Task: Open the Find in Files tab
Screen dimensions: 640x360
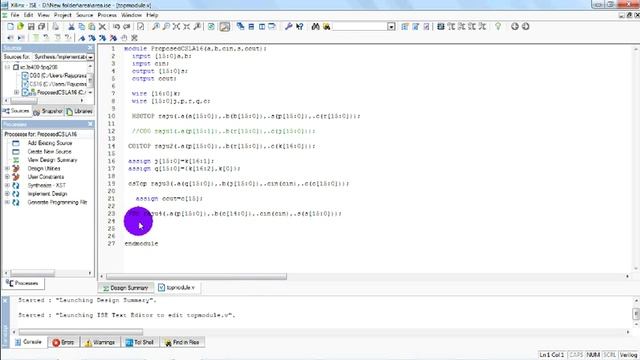Action: (182, 342)
